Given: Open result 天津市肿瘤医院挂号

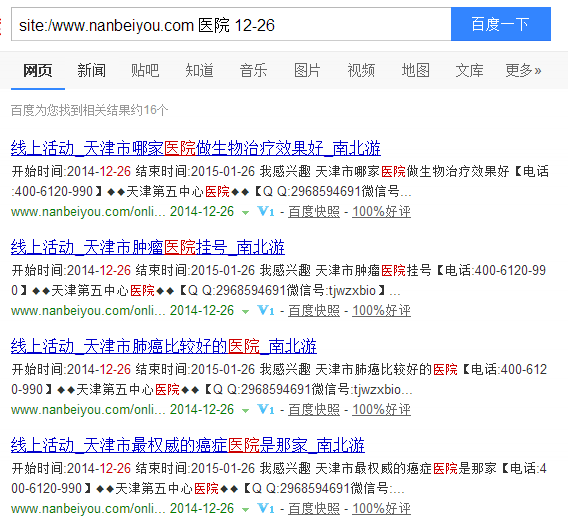Looking at the screenshot, I should 148,247.
